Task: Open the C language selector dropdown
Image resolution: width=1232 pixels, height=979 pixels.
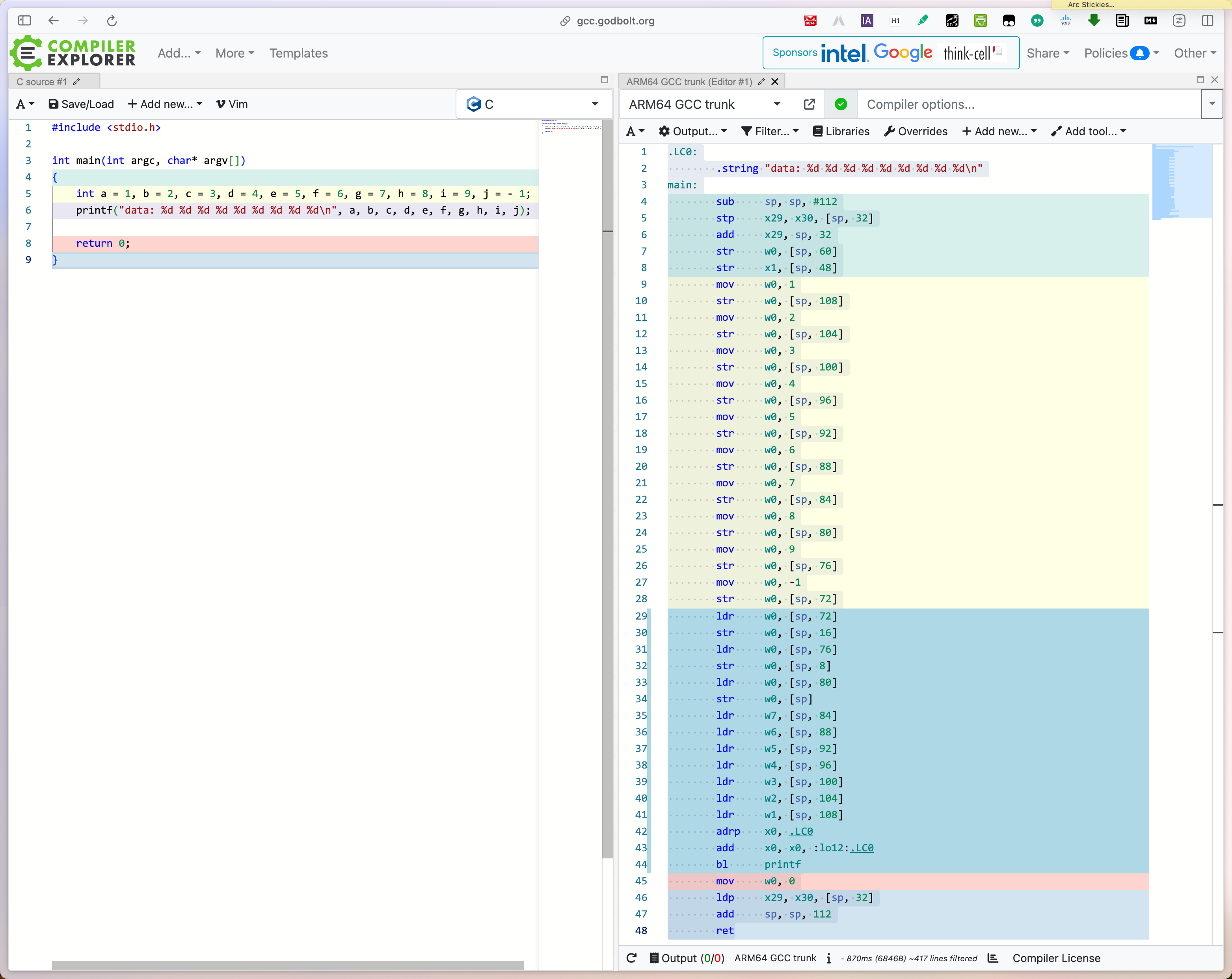Action: (x=534, y=104)
